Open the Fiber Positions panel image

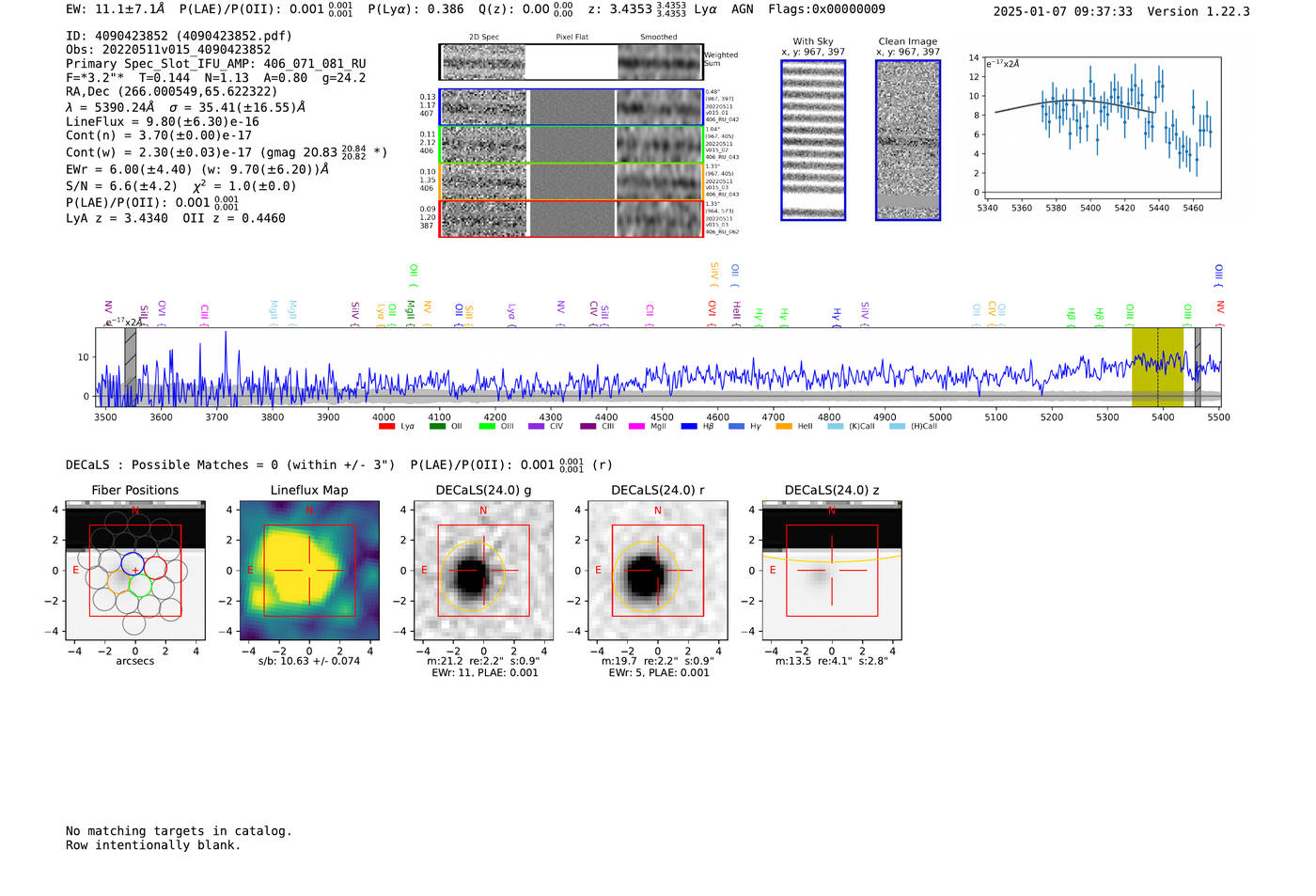pos(135,571)
